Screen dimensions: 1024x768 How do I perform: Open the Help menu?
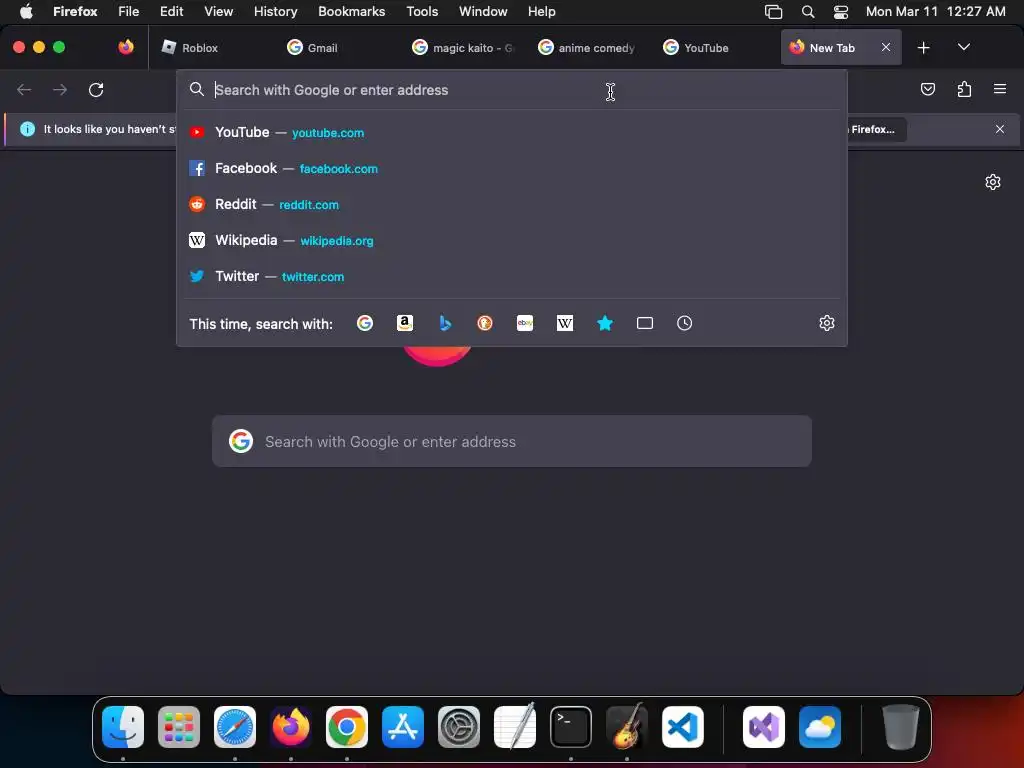tap(541, 11)
